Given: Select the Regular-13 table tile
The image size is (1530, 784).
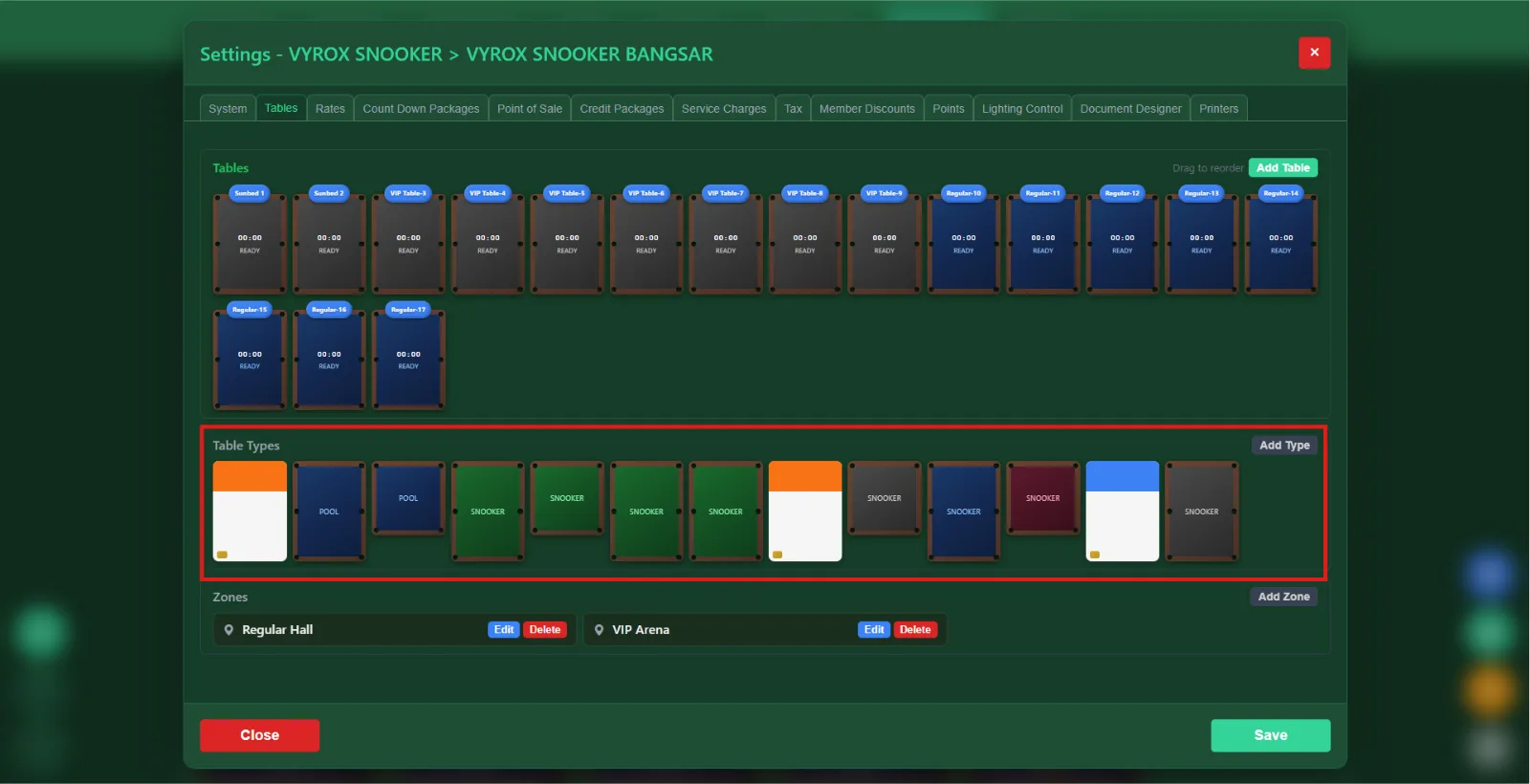Looking at the screenshot, I should click(1202, 243).
